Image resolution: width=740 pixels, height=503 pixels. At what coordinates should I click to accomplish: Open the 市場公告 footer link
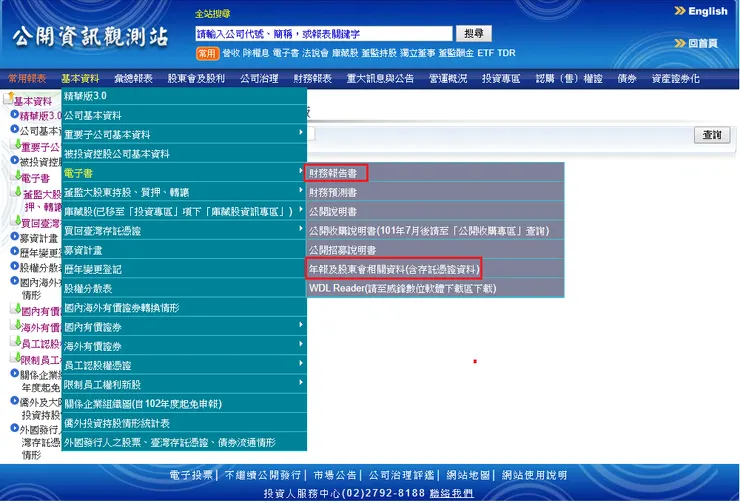[x=335, y=475]
